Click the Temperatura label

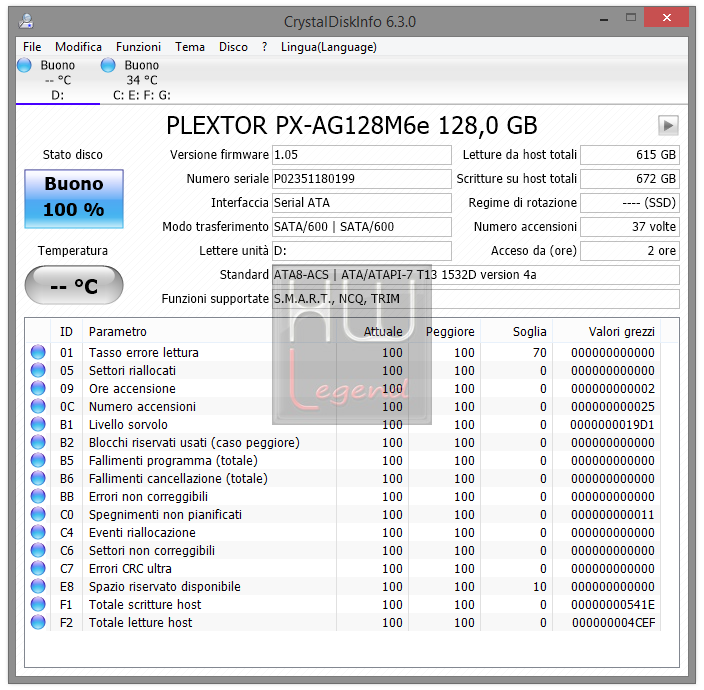pos(73,251)
